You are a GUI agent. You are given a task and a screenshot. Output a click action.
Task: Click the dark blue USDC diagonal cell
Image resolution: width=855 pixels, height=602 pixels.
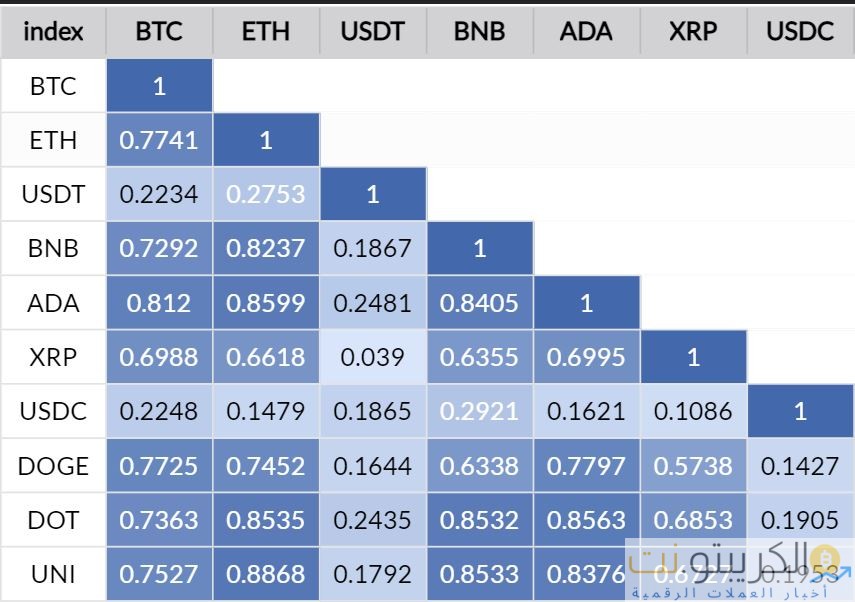coord(800,411)
